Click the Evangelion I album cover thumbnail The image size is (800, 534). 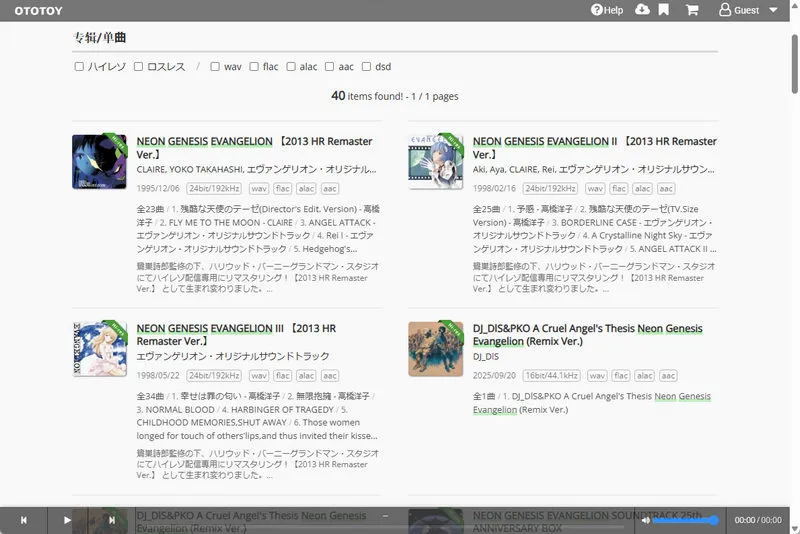point(99,161)
